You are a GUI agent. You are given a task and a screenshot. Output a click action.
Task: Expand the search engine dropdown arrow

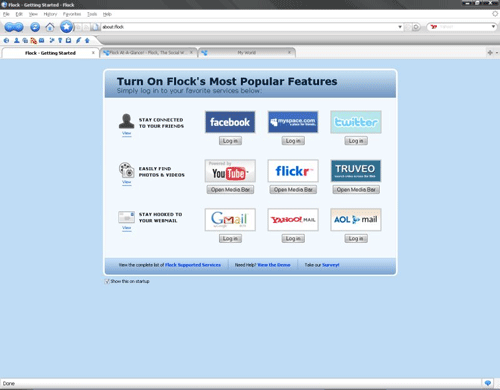493,27
